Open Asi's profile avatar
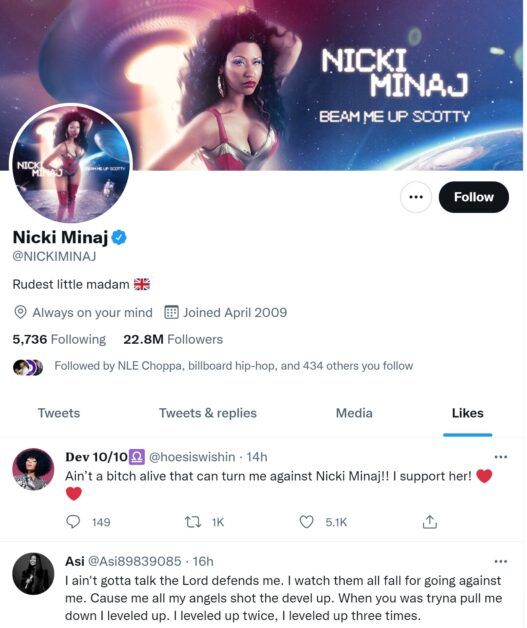The height and width of the screenshot is (628, 527). point(33,574)
